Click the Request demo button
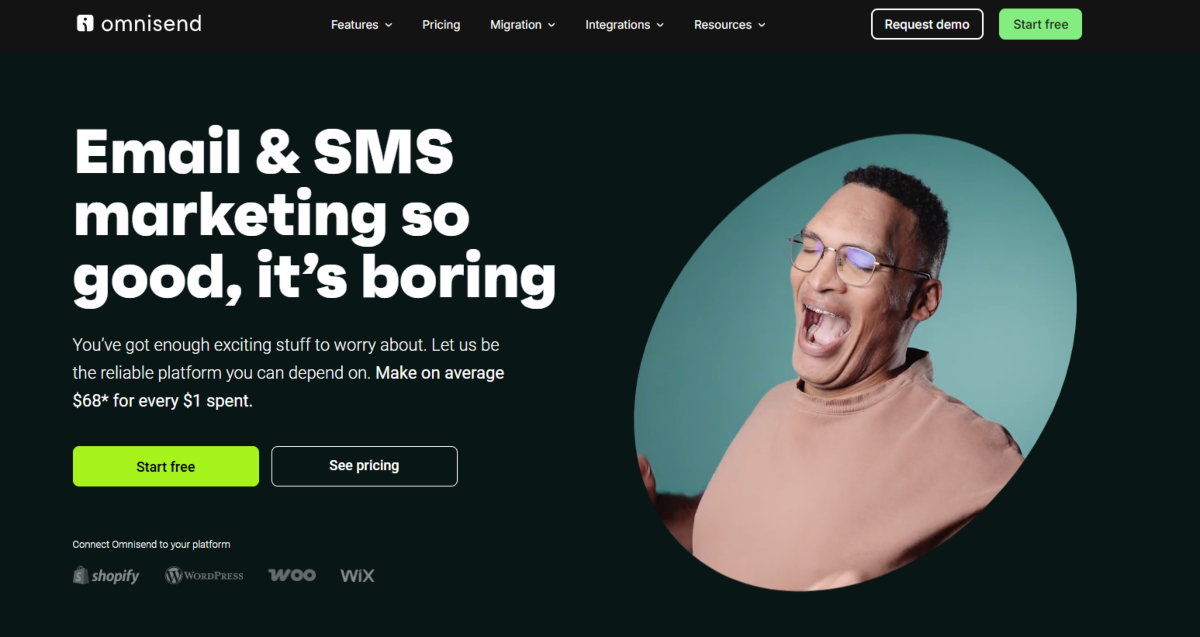Screen dimensions: 1200x637 tap(927, 24)
